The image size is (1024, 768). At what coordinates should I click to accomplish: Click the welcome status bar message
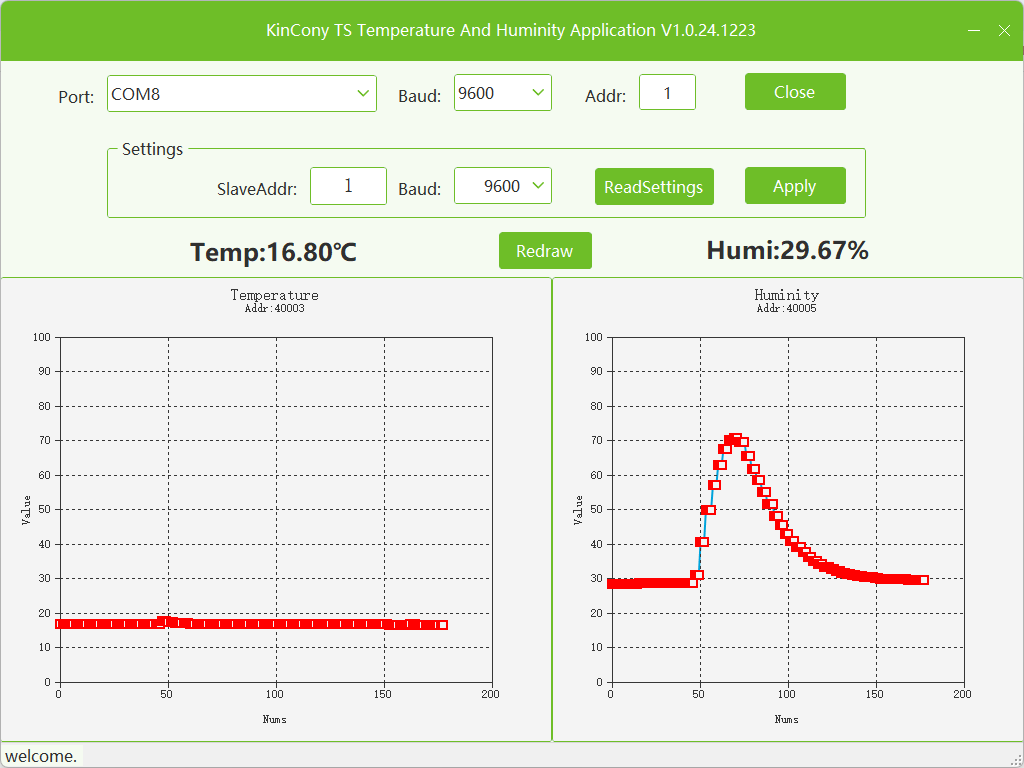point(42,756)
